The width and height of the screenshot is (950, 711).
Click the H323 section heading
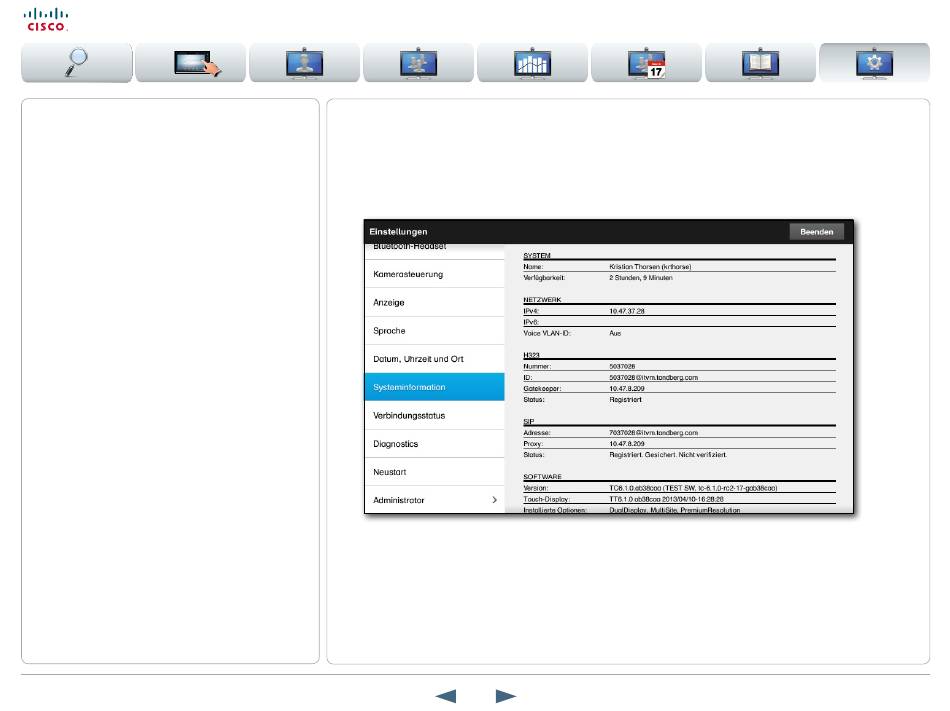pos(531,355)
